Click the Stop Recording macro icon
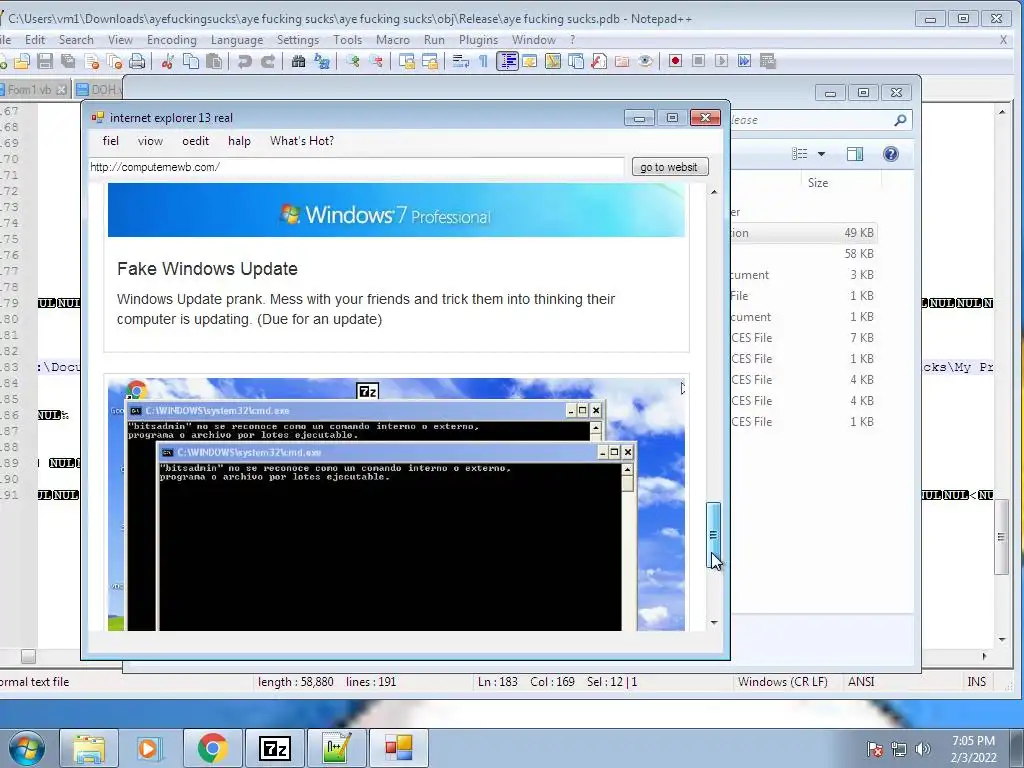The height and width of the screenshot is (768, 1024). (698, 61)
